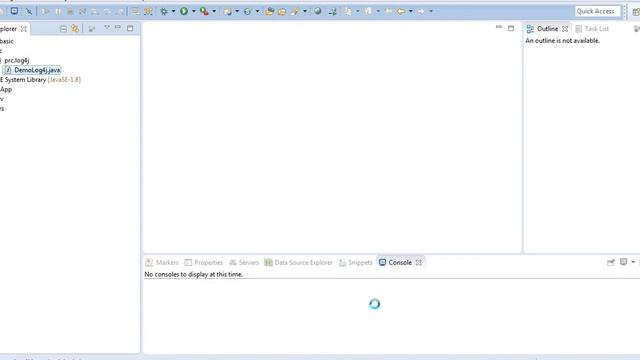Maximize the Explorer panel

point(130,28)
